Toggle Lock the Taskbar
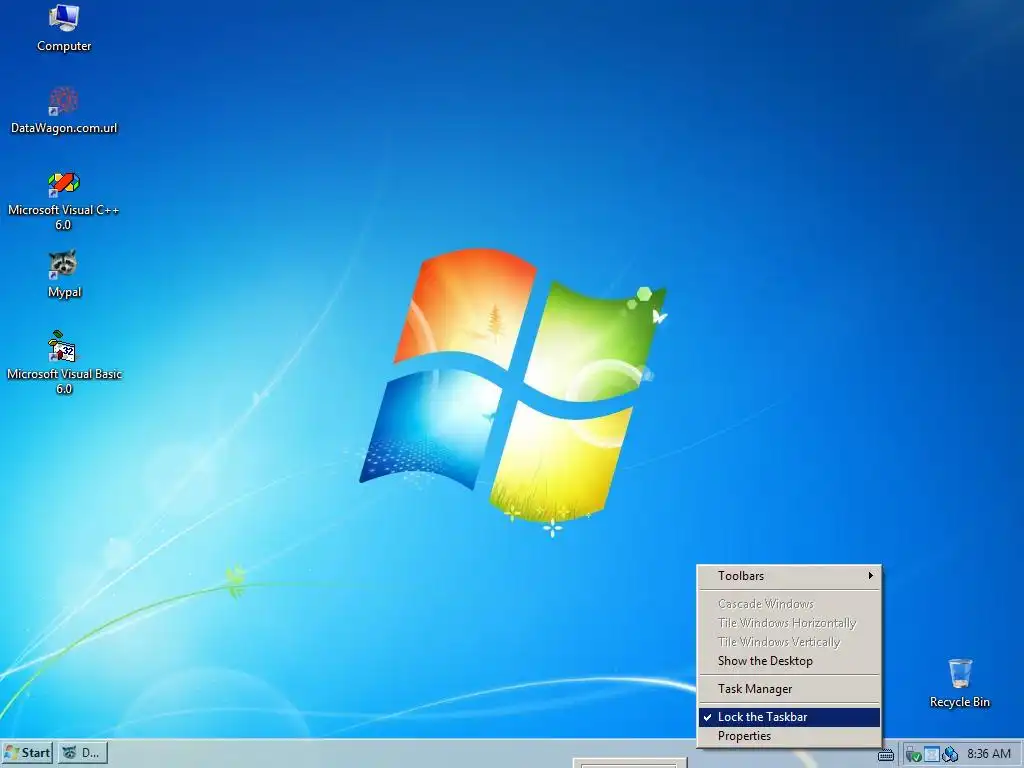The image size is (1024, 768). 790,717
